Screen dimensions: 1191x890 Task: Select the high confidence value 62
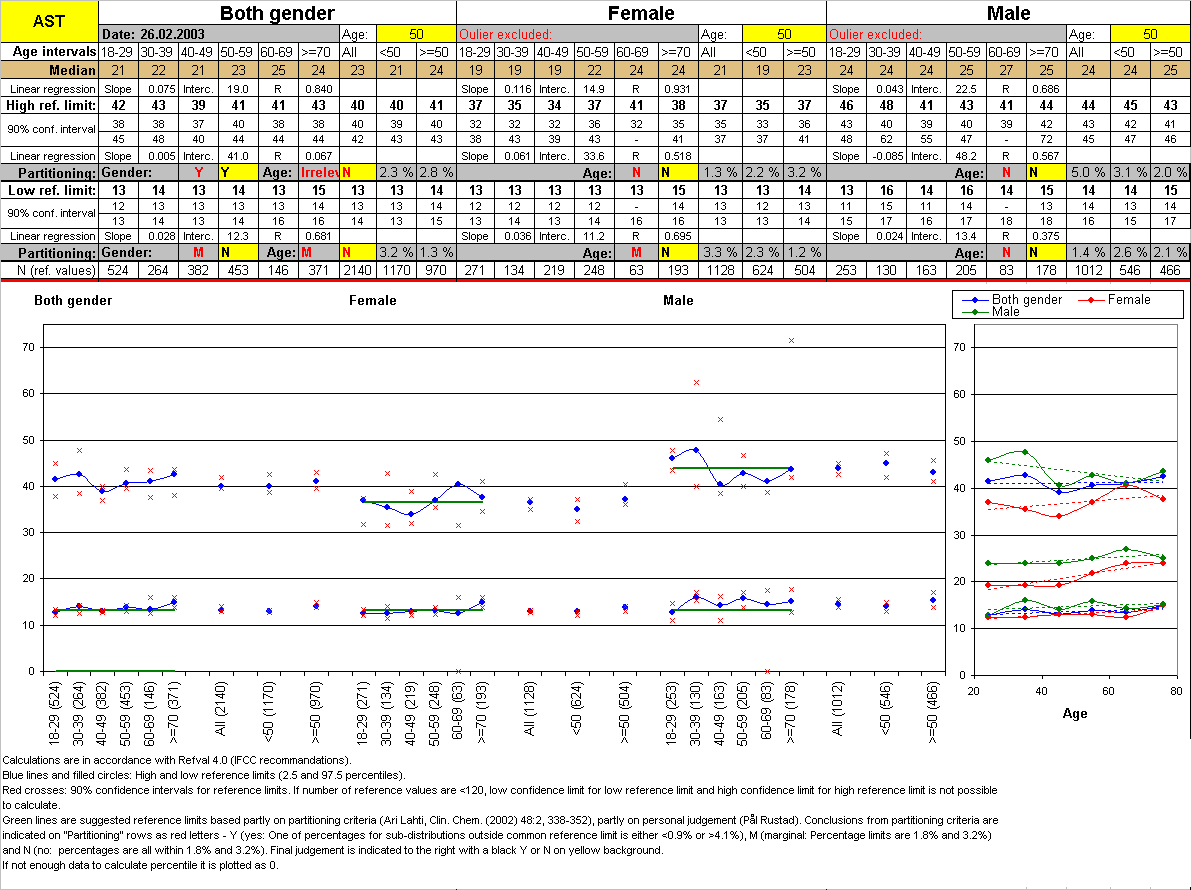(886, 139)
